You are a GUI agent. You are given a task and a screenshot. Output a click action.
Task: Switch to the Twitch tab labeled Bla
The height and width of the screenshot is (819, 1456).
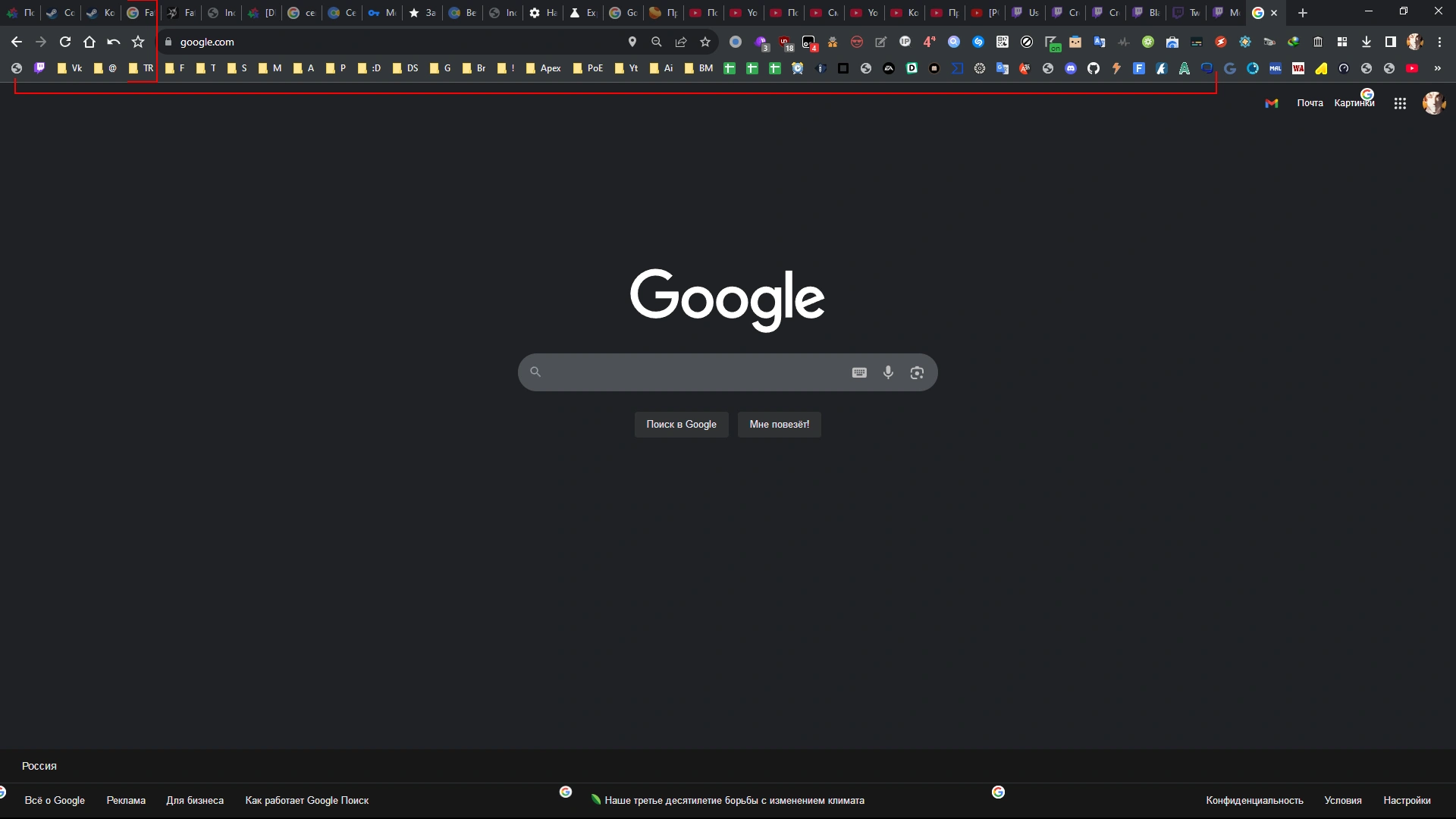(1146, 13)
